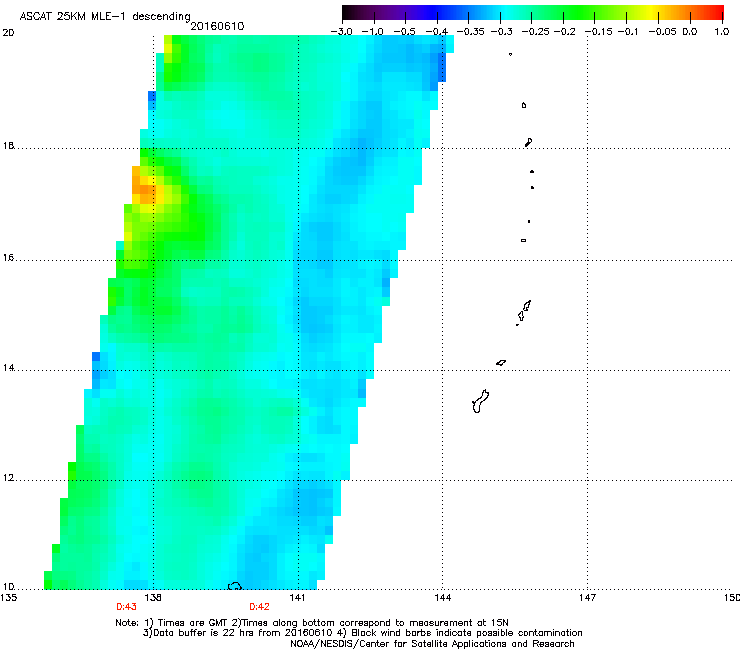Click the longitude label 144
Viewport: 740px width, 650px height.
442,598
